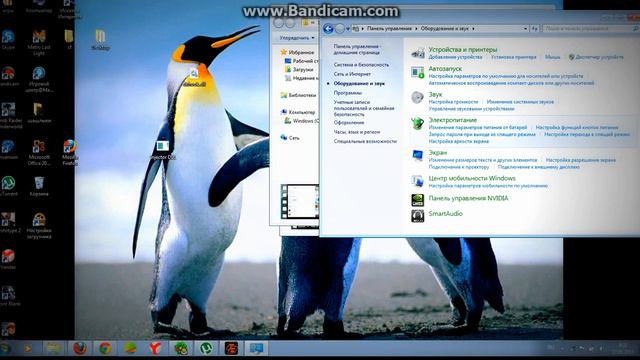The width and height of the screenshot is (640, 360).
Task: Open Google Chrome from the taskbar
Action: click(x=105, y=348)
